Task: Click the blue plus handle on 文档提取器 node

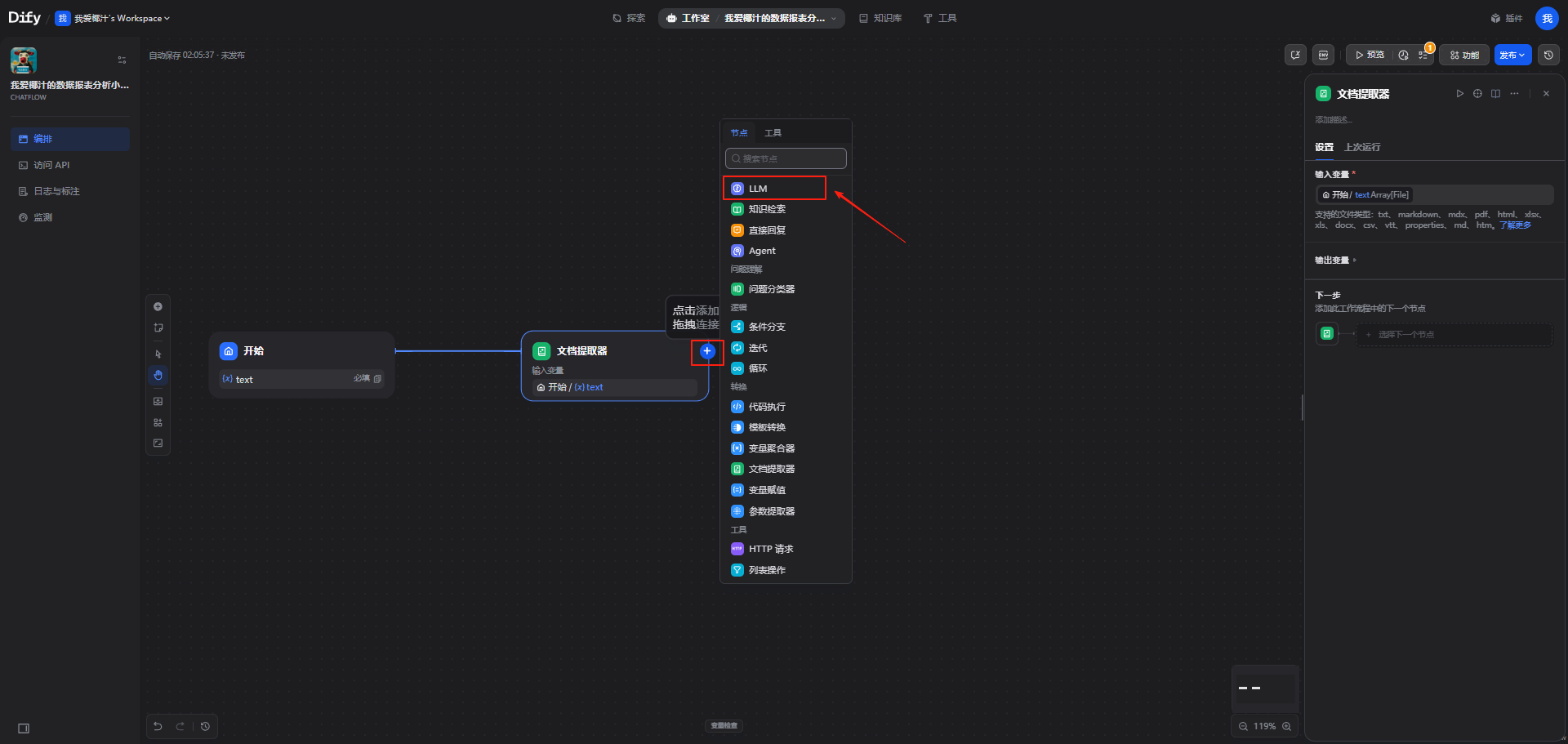Action: click(707, 351)
